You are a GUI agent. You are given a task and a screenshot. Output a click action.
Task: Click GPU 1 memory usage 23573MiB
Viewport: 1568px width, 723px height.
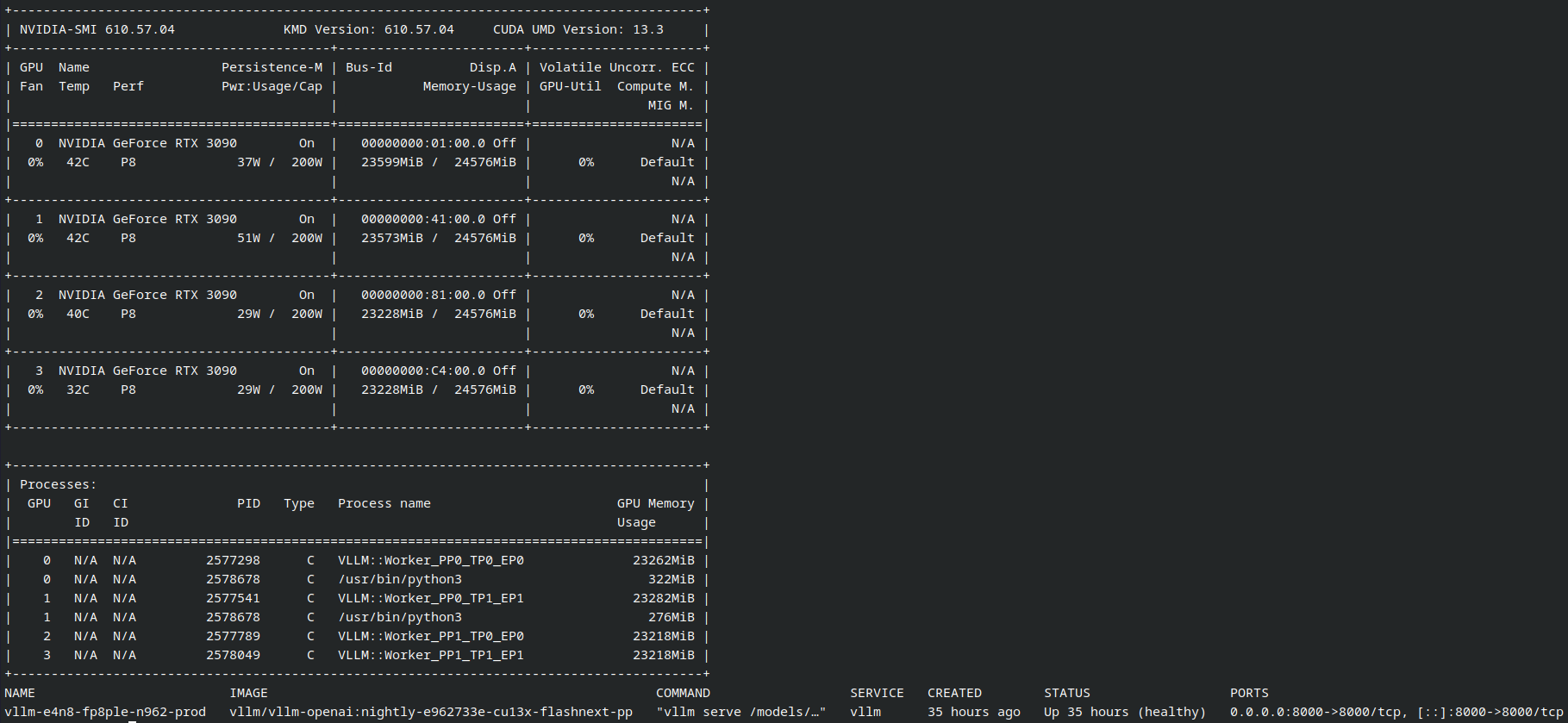pyautogui.click(x=392, y=238)
